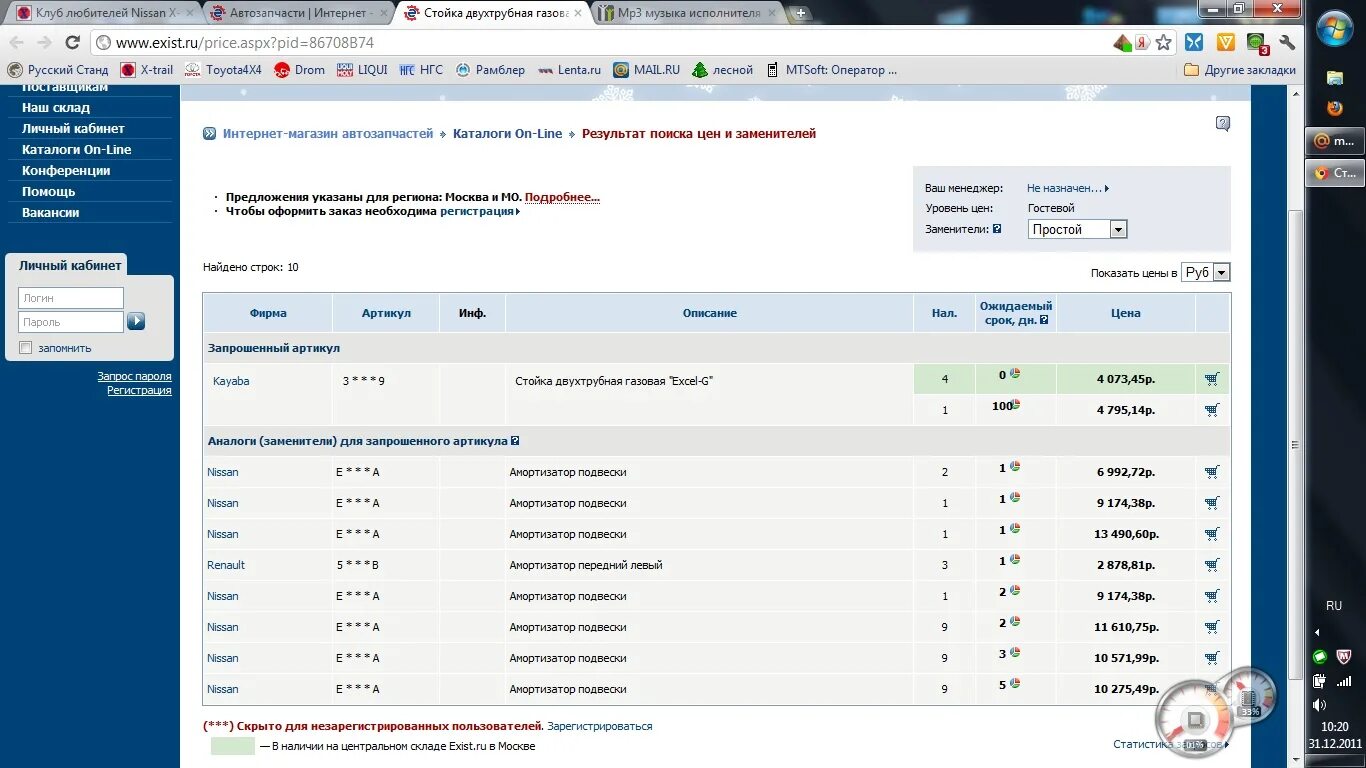
Task: Open Рамблер bookmark
Action: (490, 70)
